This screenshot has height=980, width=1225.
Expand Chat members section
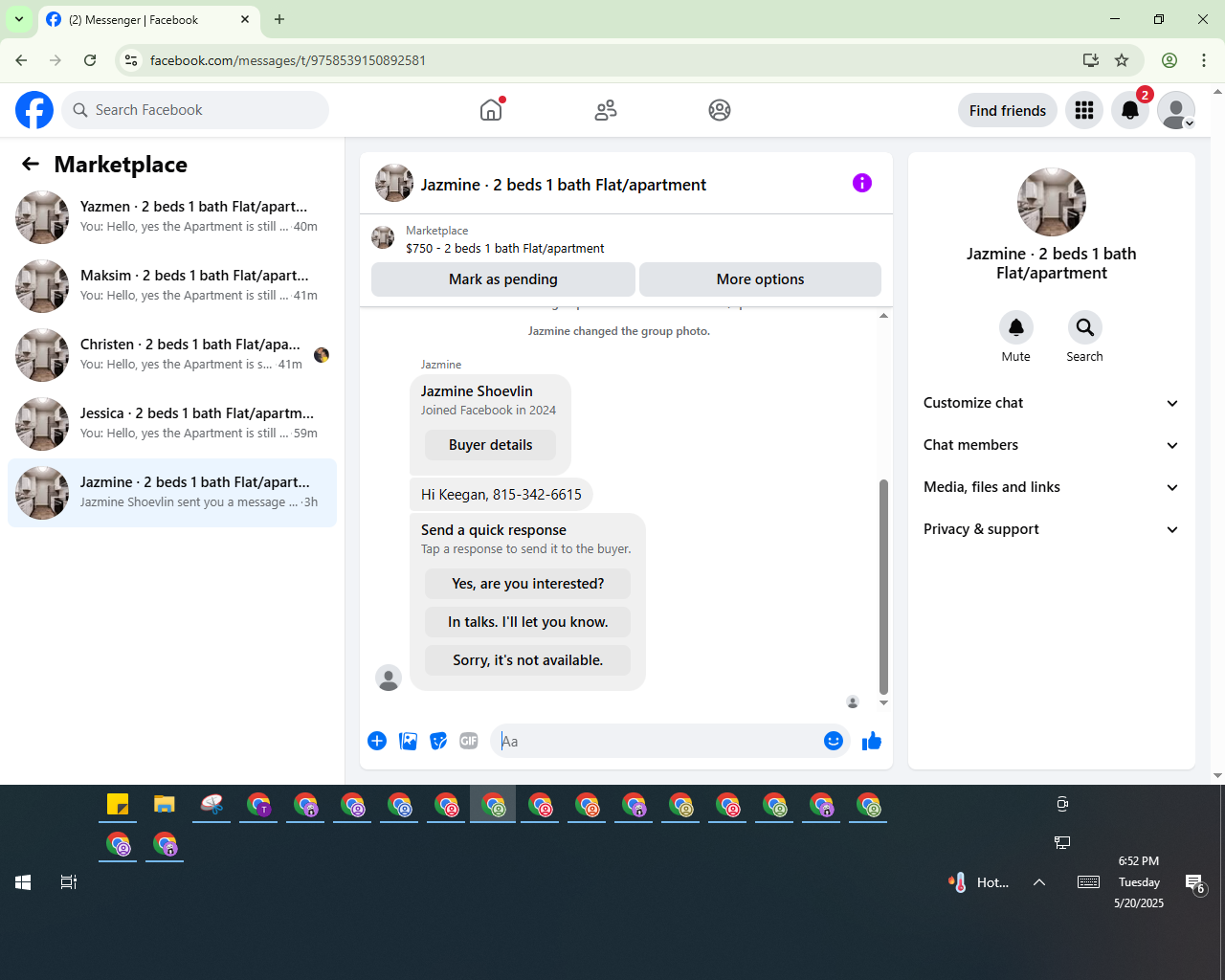point(1052,445)
